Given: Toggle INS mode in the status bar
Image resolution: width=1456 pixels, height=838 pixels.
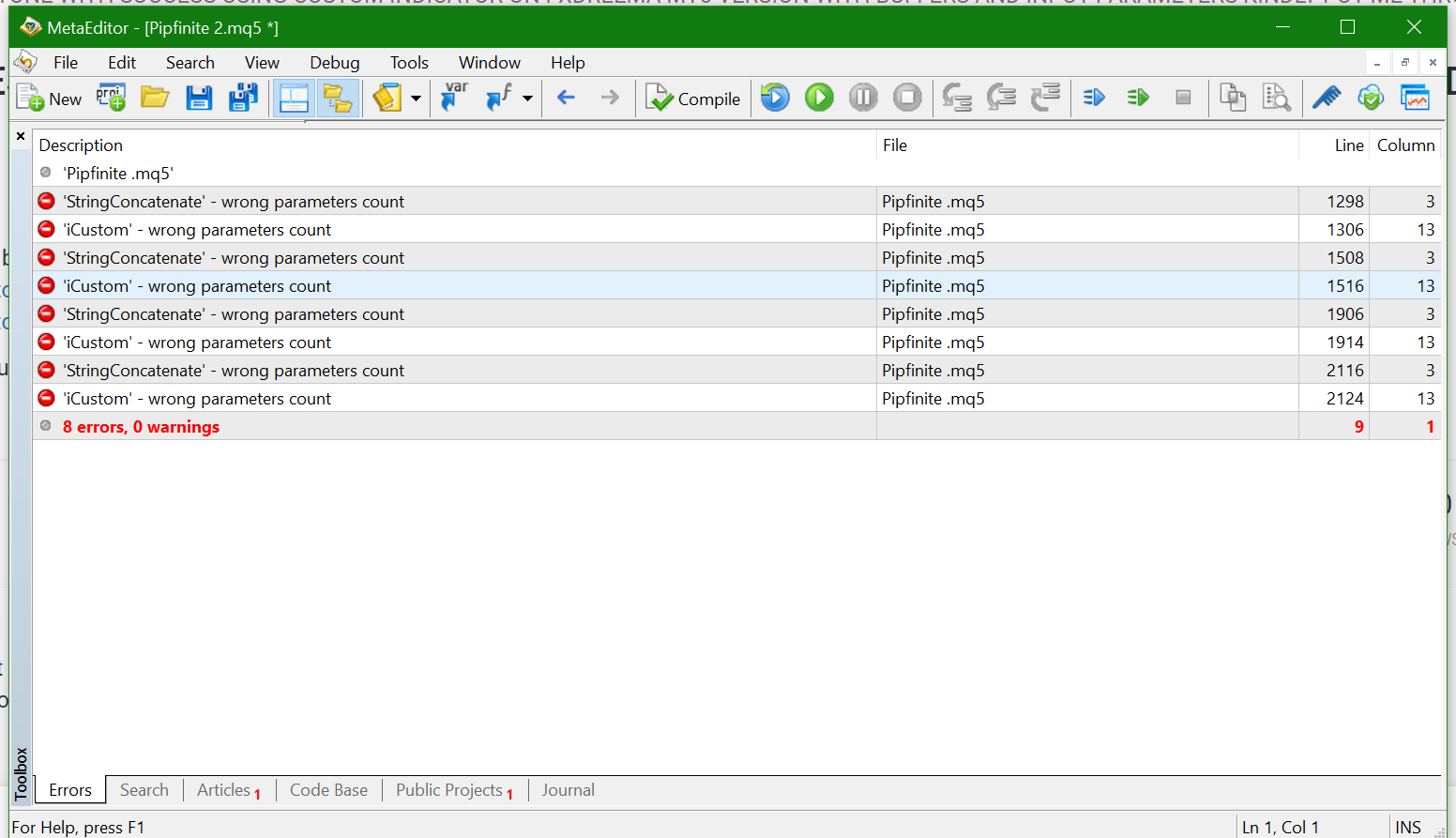Looking at the screenshot, I should (x=1407, y=827).
